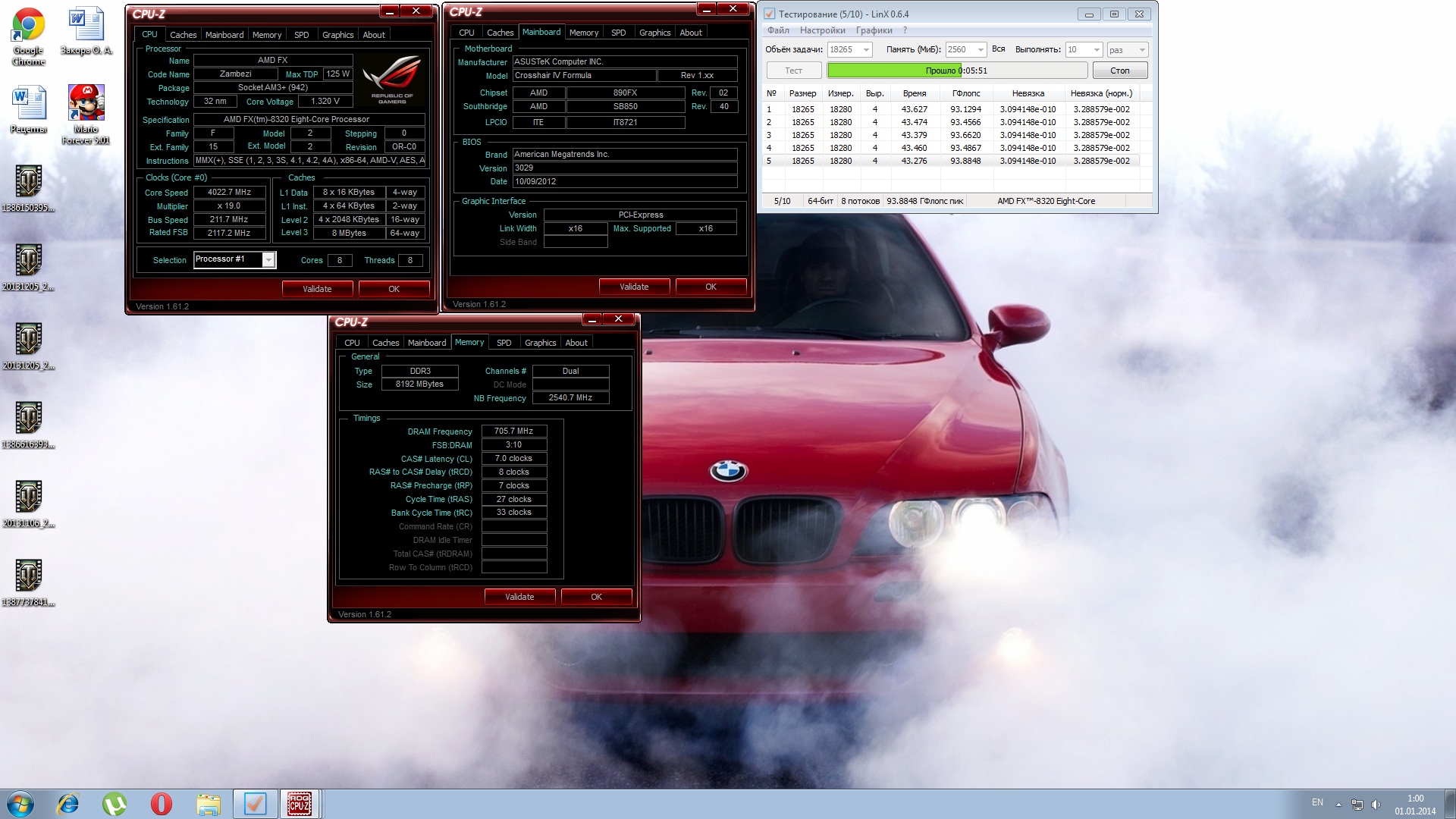This screenshot has width=1456, height=819.
Task: Open the Windows Start menu orb
Action: (20, 804)
